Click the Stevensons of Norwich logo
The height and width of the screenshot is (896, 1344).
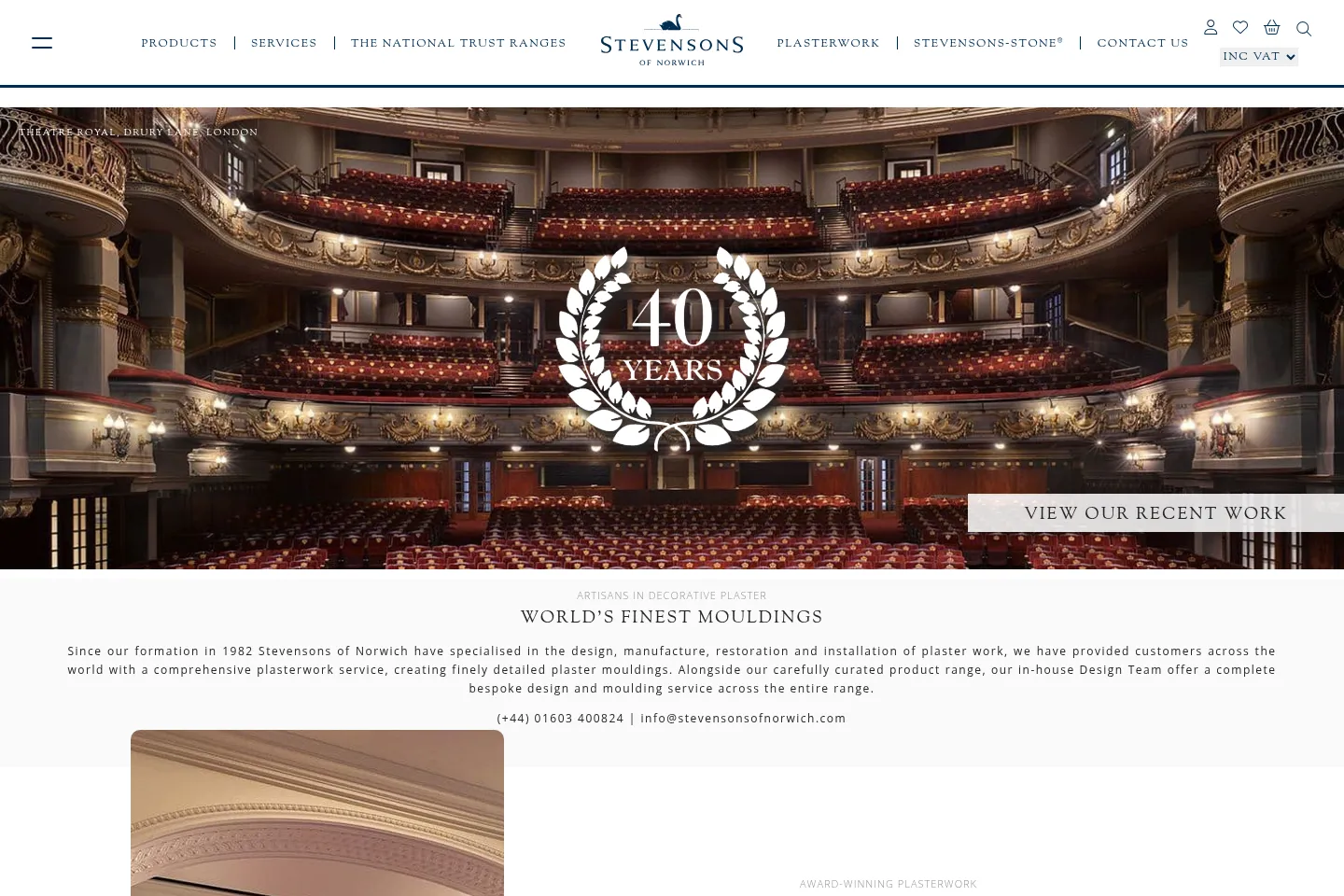672,40
